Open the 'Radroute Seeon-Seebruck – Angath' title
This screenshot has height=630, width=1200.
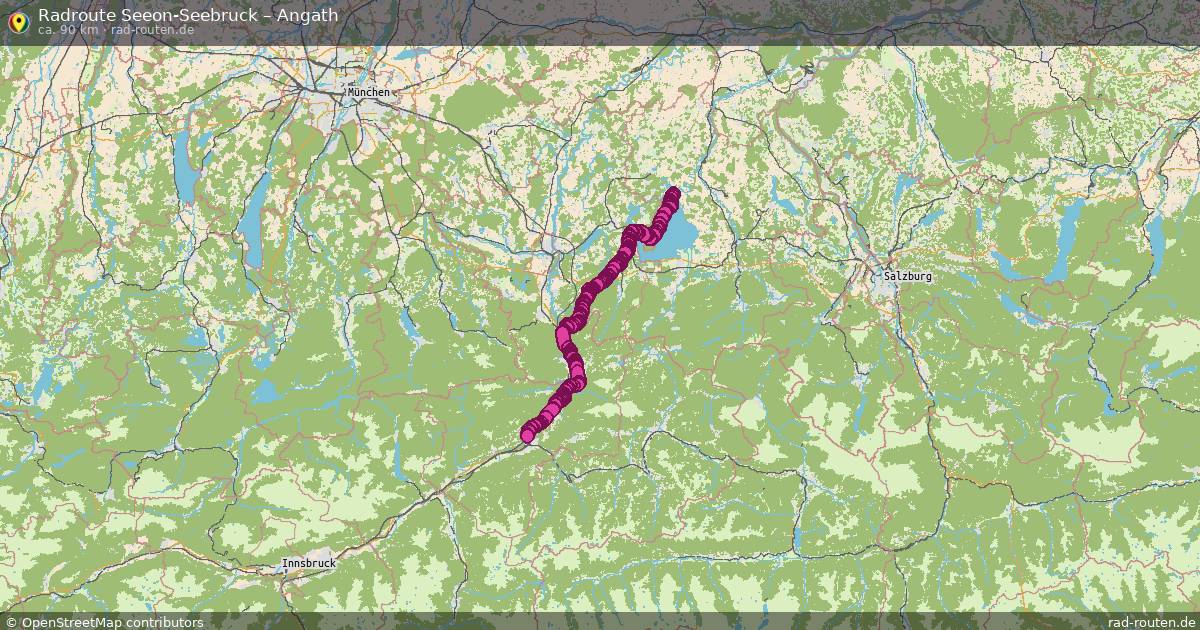point(188,15)
